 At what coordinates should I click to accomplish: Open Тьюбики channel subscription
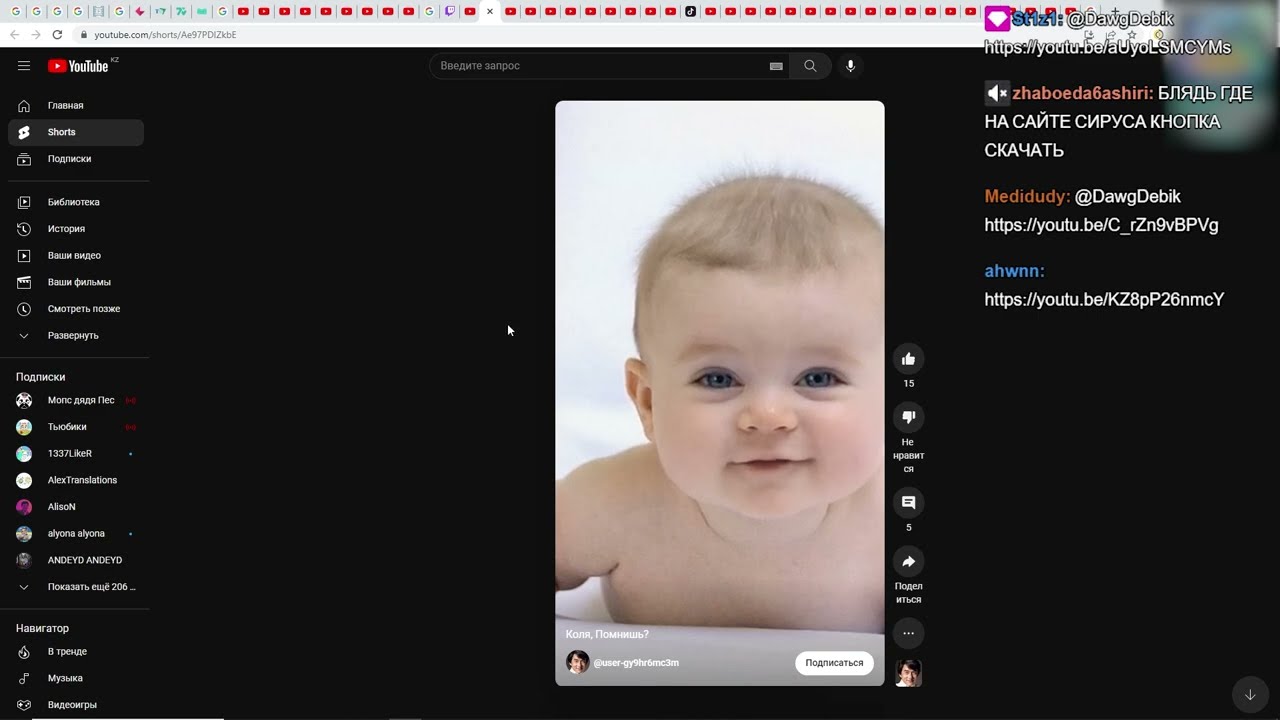tap(76, 427)
